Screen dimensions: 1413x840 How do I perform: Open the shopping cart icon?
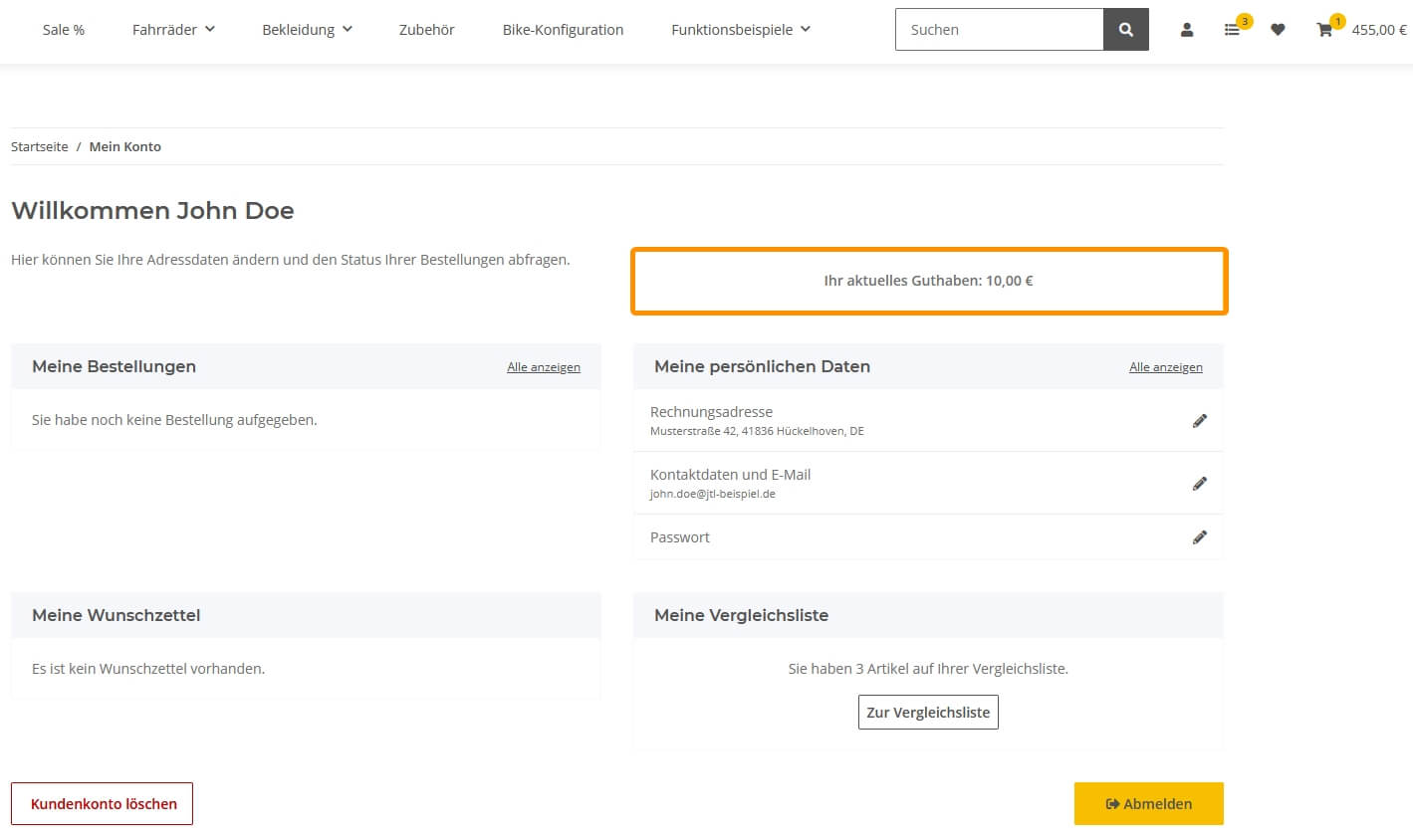[1324, 30]
